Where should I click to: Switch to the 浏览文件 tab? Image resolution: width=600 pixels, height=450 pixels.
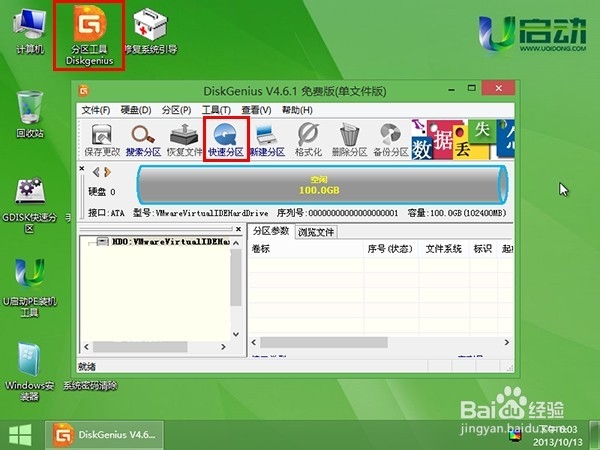click(316, 232)
